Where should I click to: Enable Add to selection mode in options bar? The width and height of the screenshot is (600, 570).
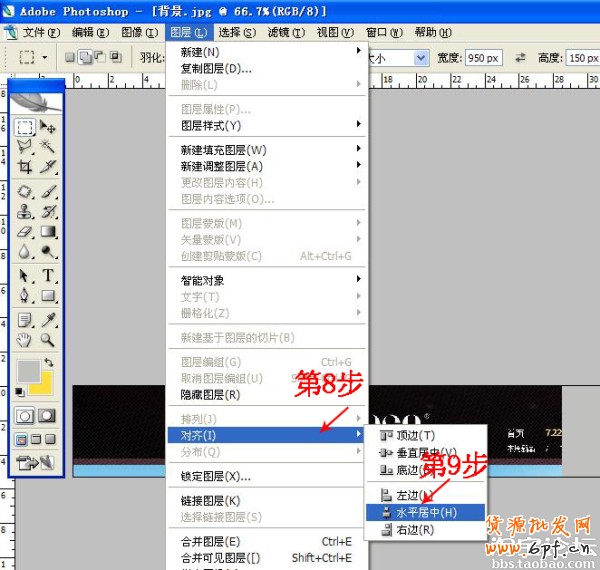point(87,58)
